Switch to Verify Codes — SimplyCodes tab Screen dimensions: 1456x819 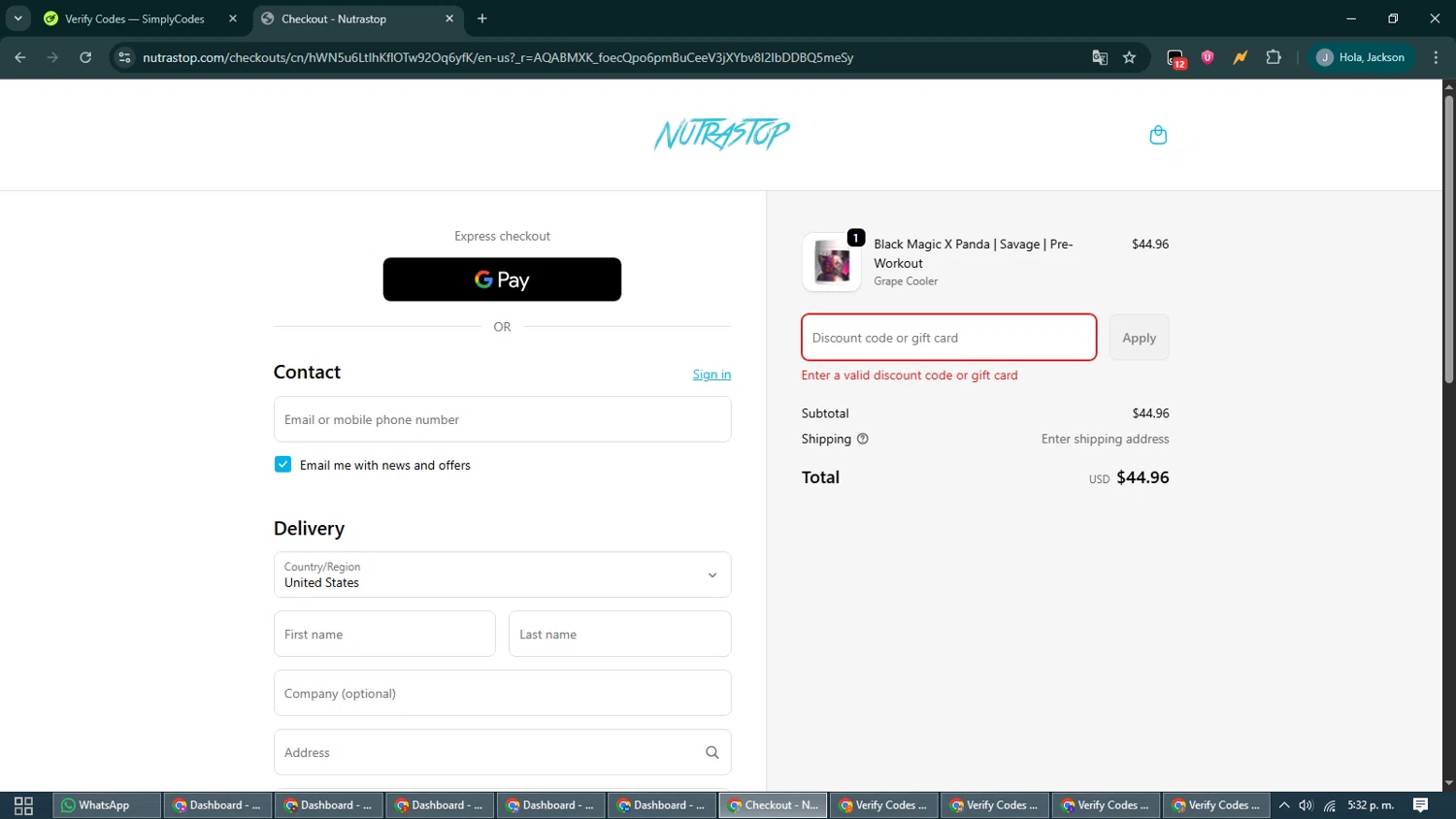point(141,18)
